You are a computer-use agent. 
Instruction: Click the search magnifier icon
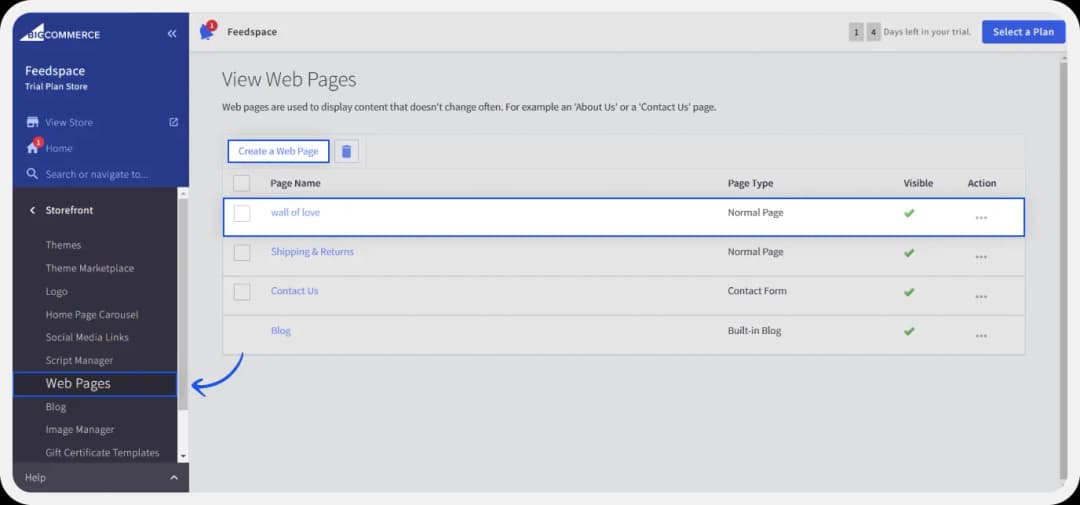pos(32,174)
